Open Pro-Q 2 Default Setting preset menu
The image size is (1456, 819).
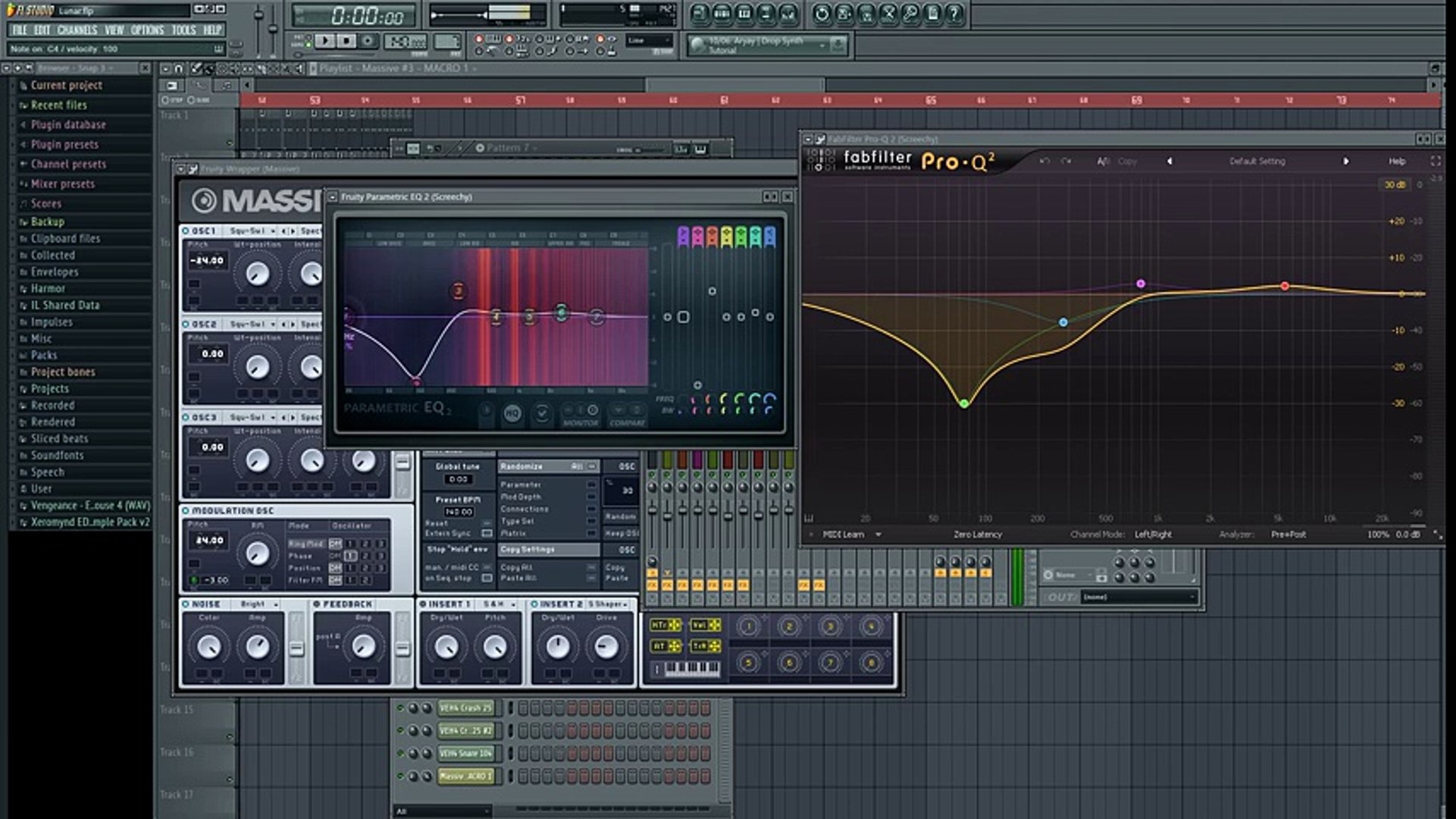(x=1257, y=161)
